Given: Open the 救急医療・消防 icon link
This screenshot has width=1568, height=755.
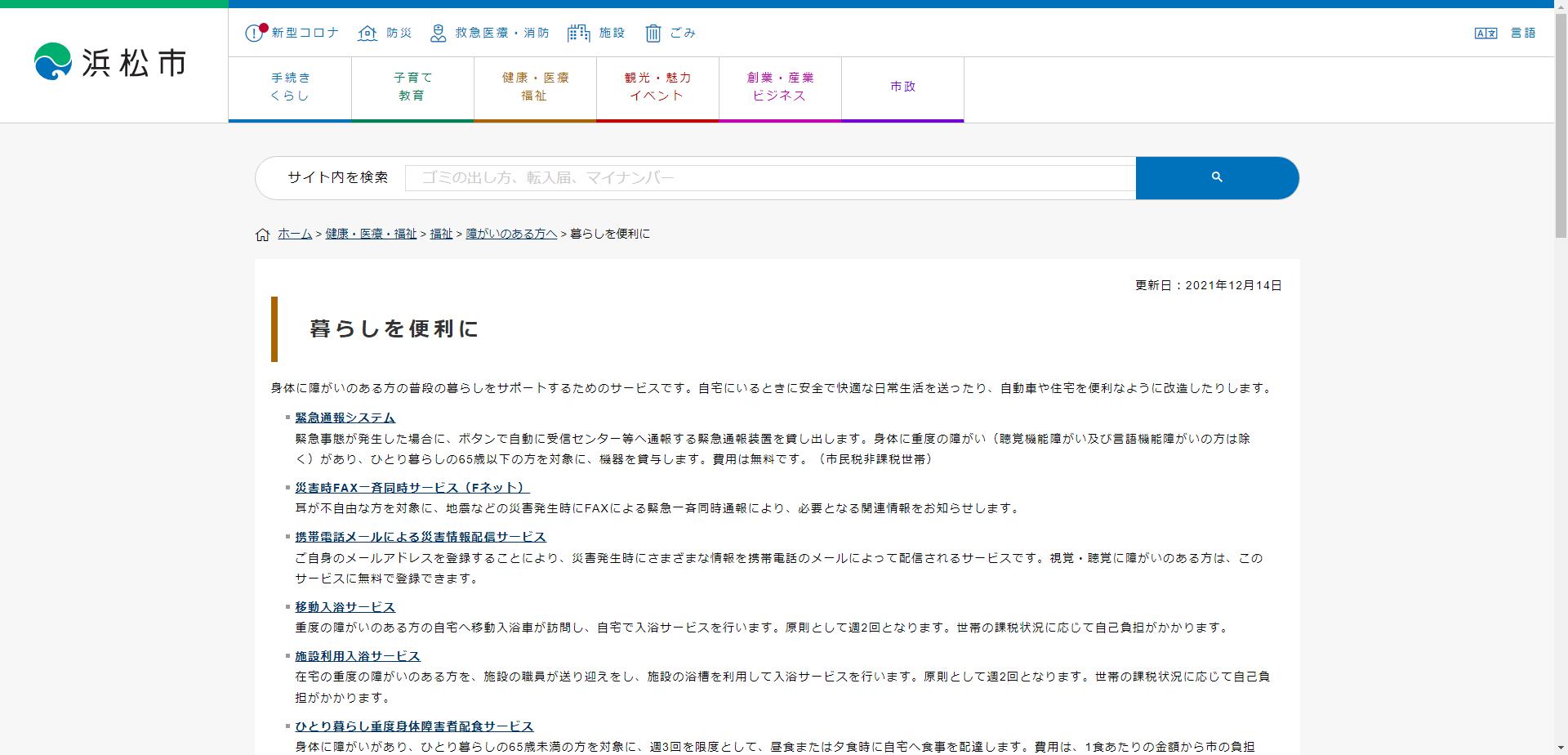Looking at the screenshot, I should pyautogui.click(x=439, y=33).
